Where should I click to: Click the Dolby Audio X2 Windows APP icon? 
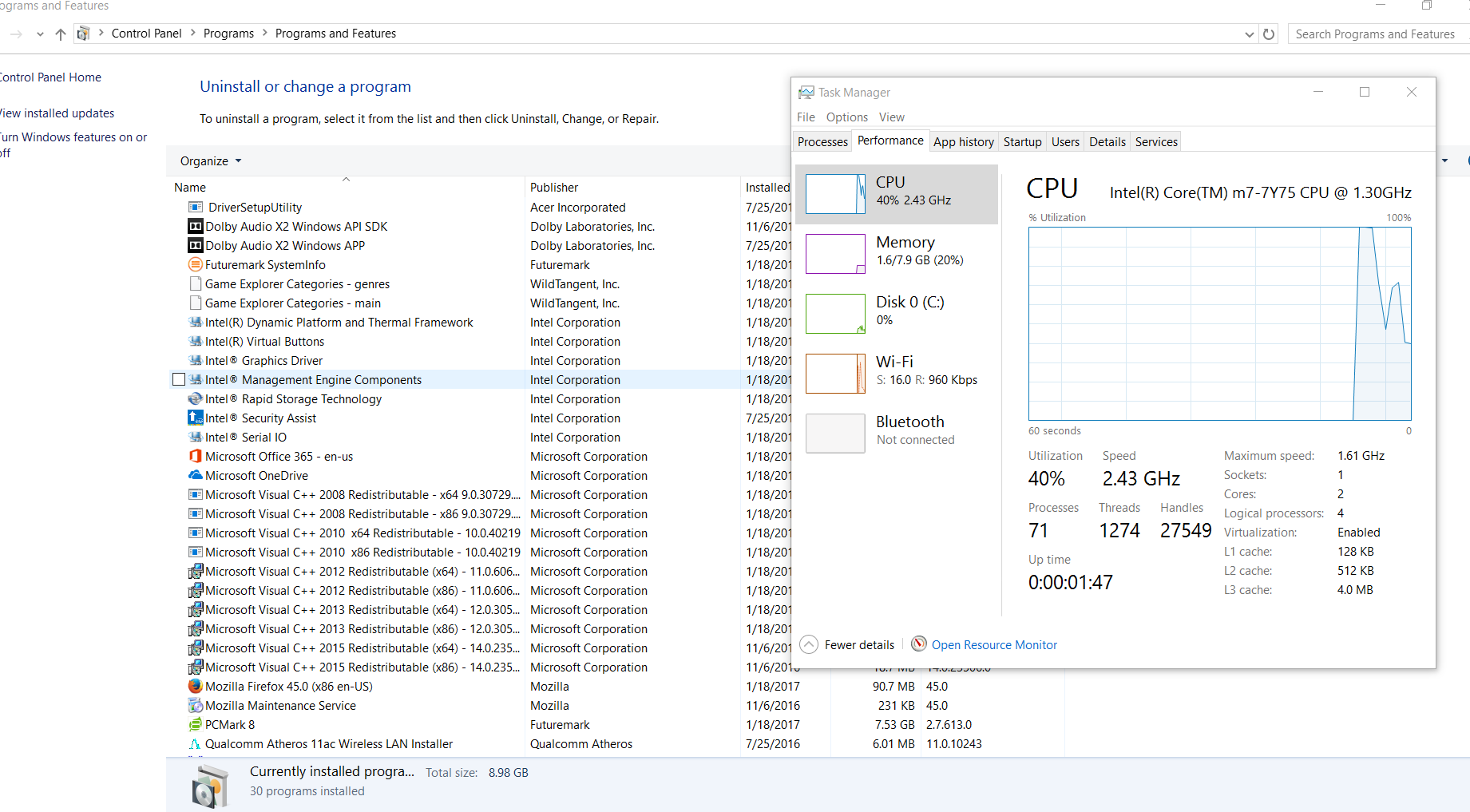click(x=196, y=245)
